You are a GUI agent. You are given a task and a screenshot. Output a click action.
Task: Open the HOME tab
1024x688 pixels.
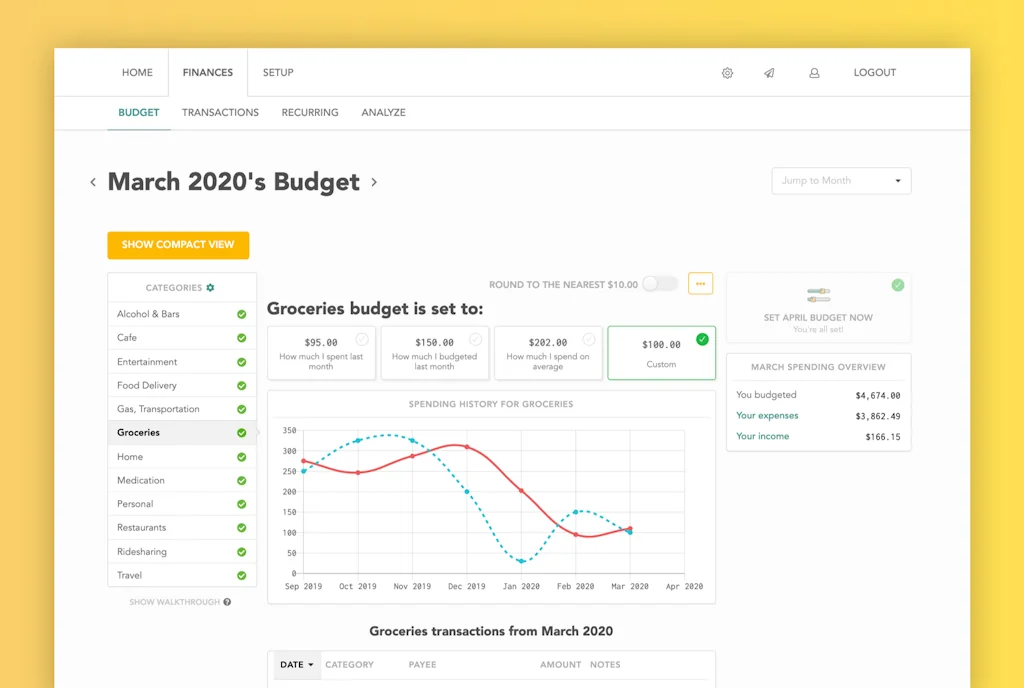(x=137, y=72)
